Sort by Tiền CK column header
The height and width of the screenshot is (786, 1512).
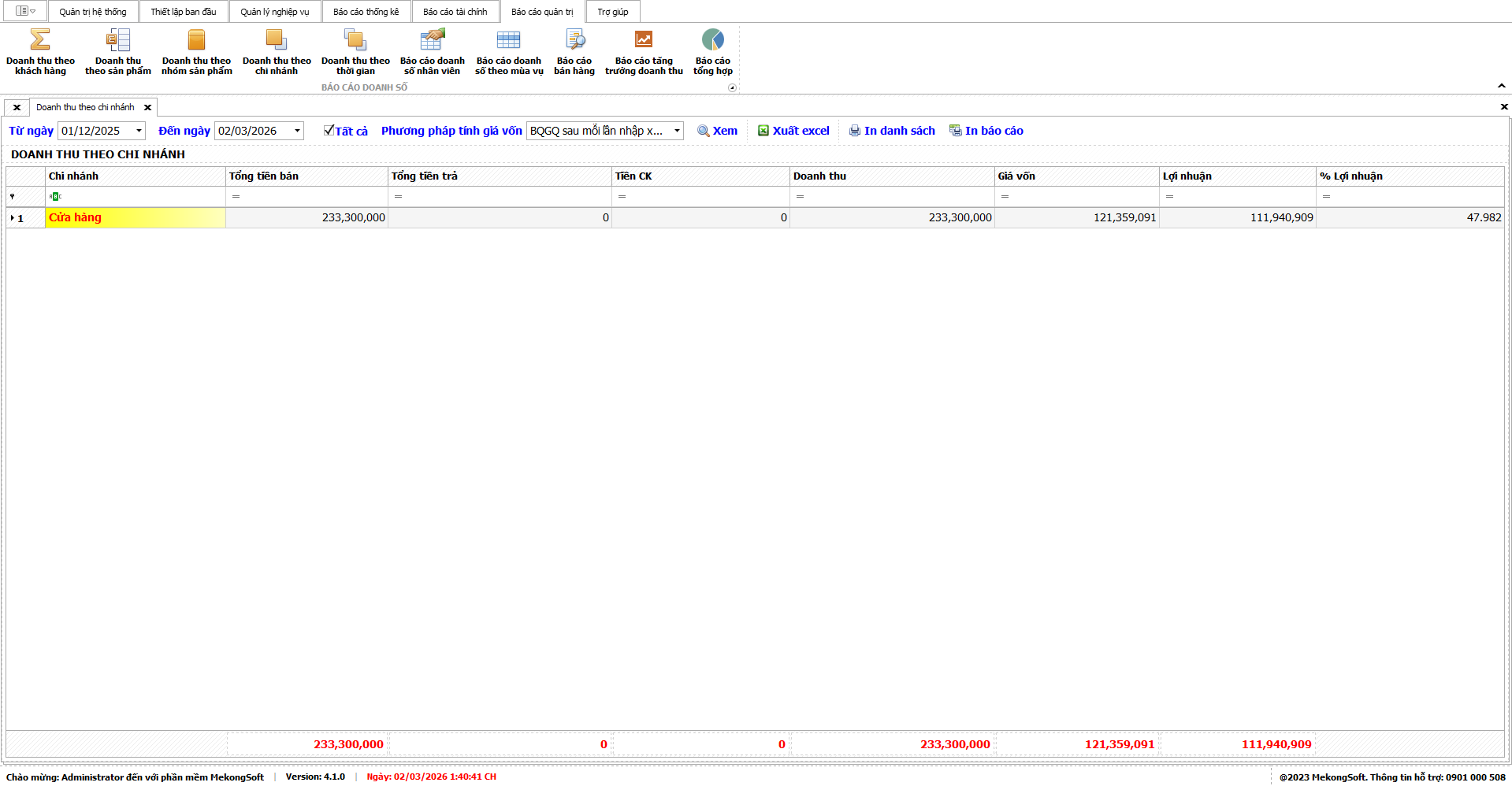pos(701,176)
